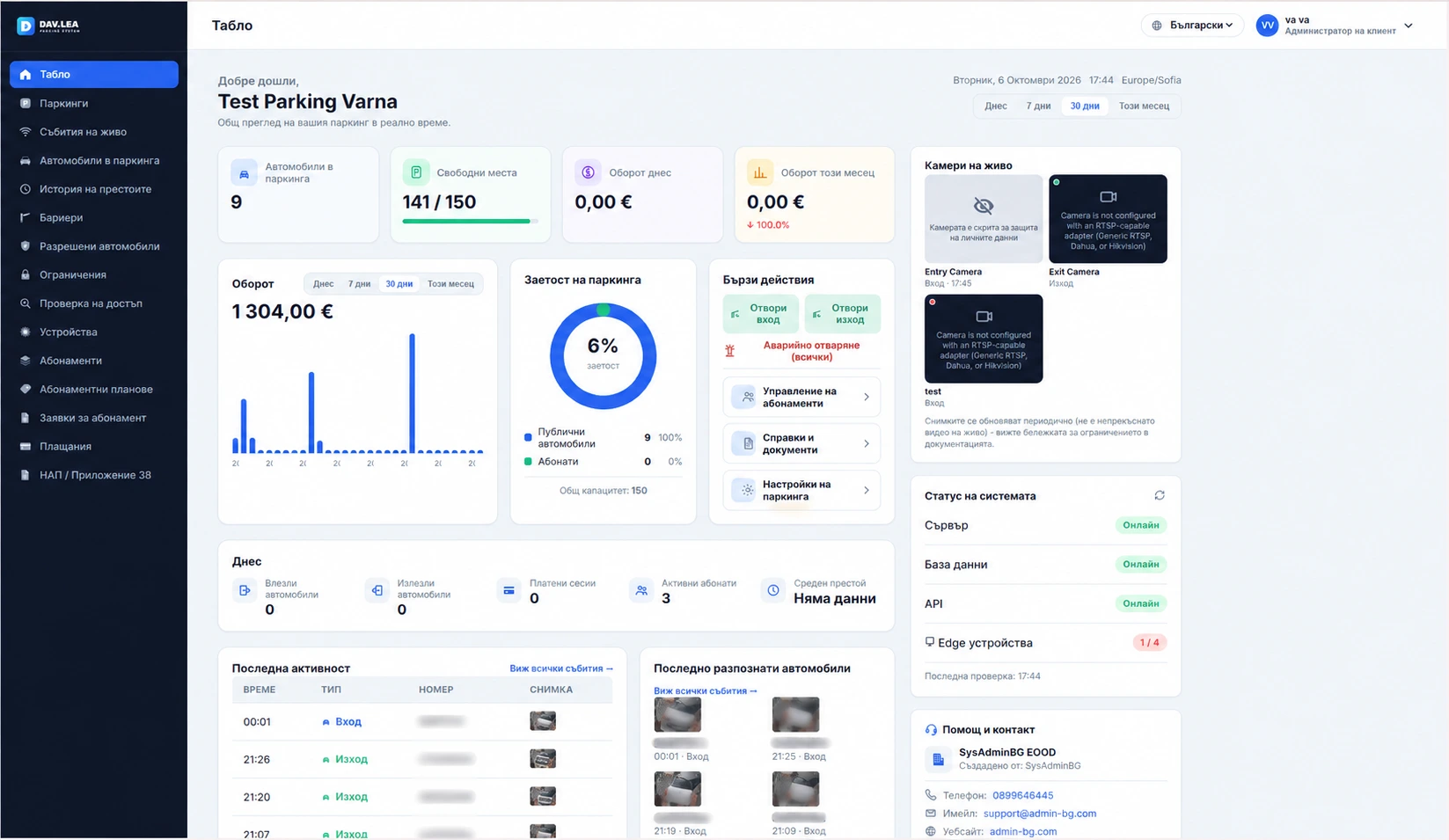The image size is (1449, 840).
Task: Click the free spaces green progress bar
Action: click(x=470, y=221)
